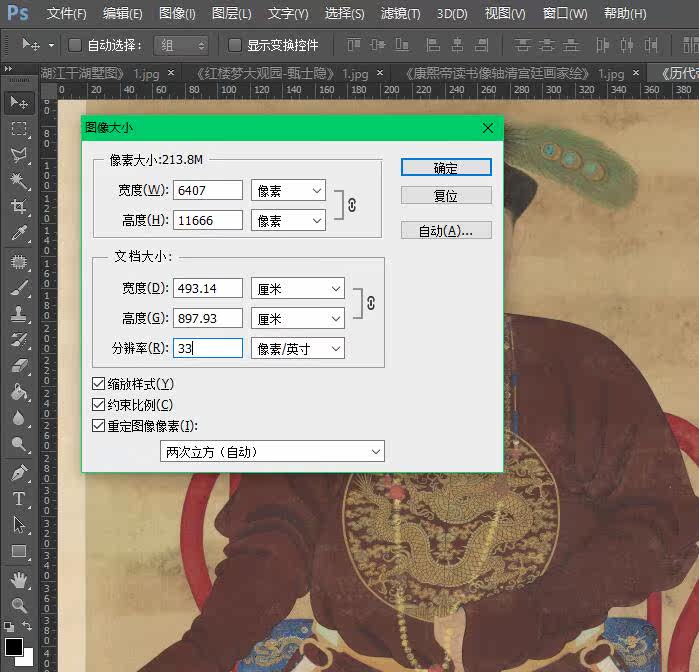Select the Zoom tool
699x672 pixels.
19,606
